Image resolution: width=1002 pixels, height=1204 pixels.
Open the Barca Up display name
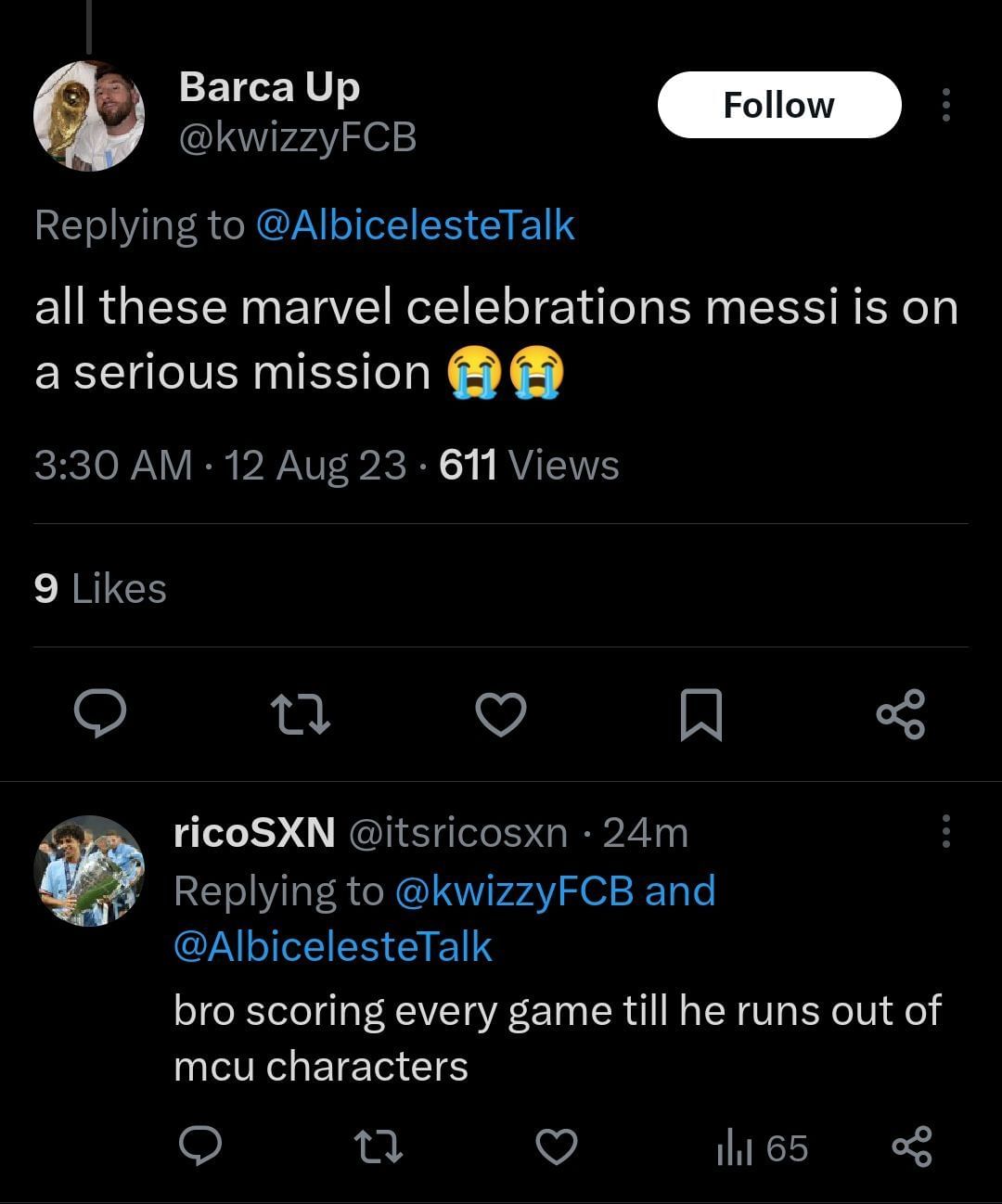(269, 87)
